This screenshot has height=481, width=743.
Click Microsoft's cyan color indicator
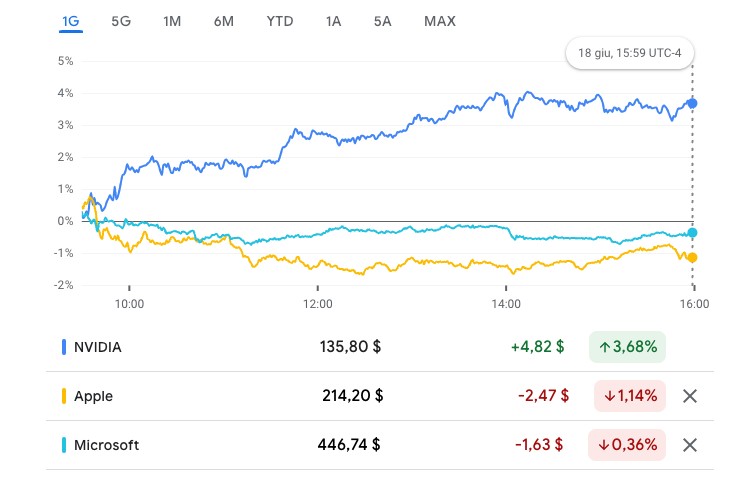pos(64,445)
